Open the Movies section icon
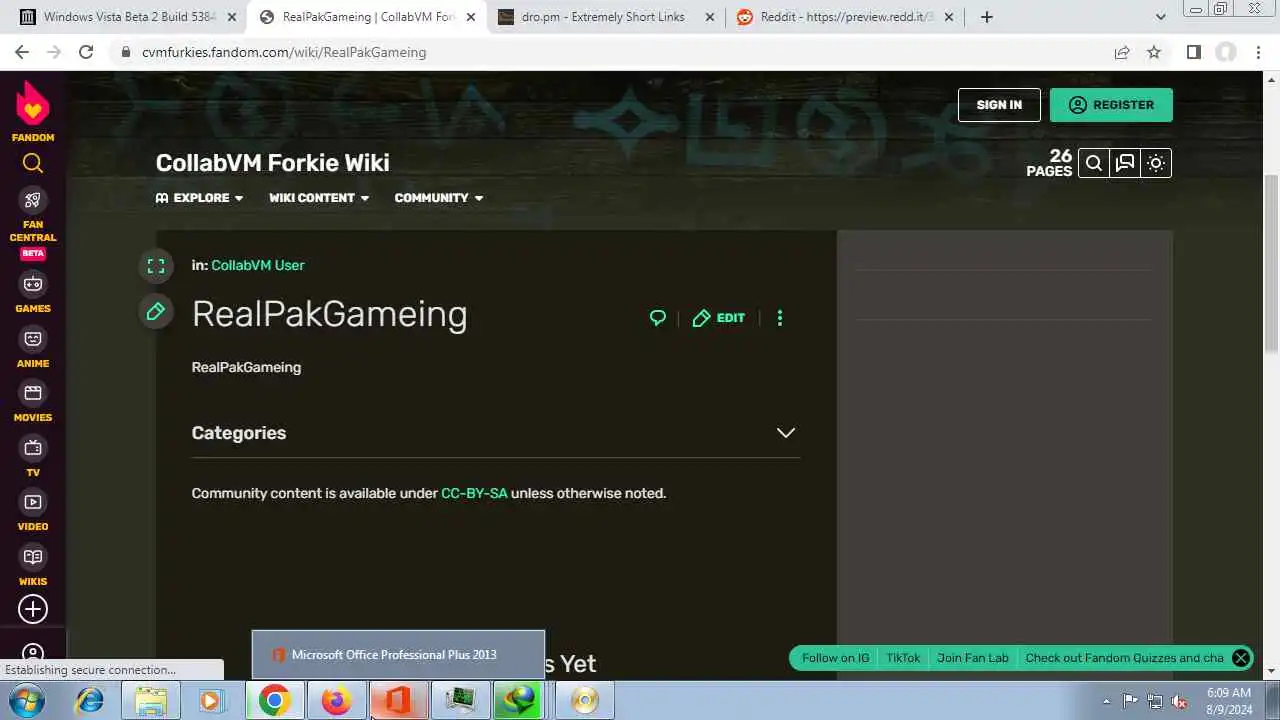Screen dimensions: 1280x720 pyautogui.click(x=33, y=393)
